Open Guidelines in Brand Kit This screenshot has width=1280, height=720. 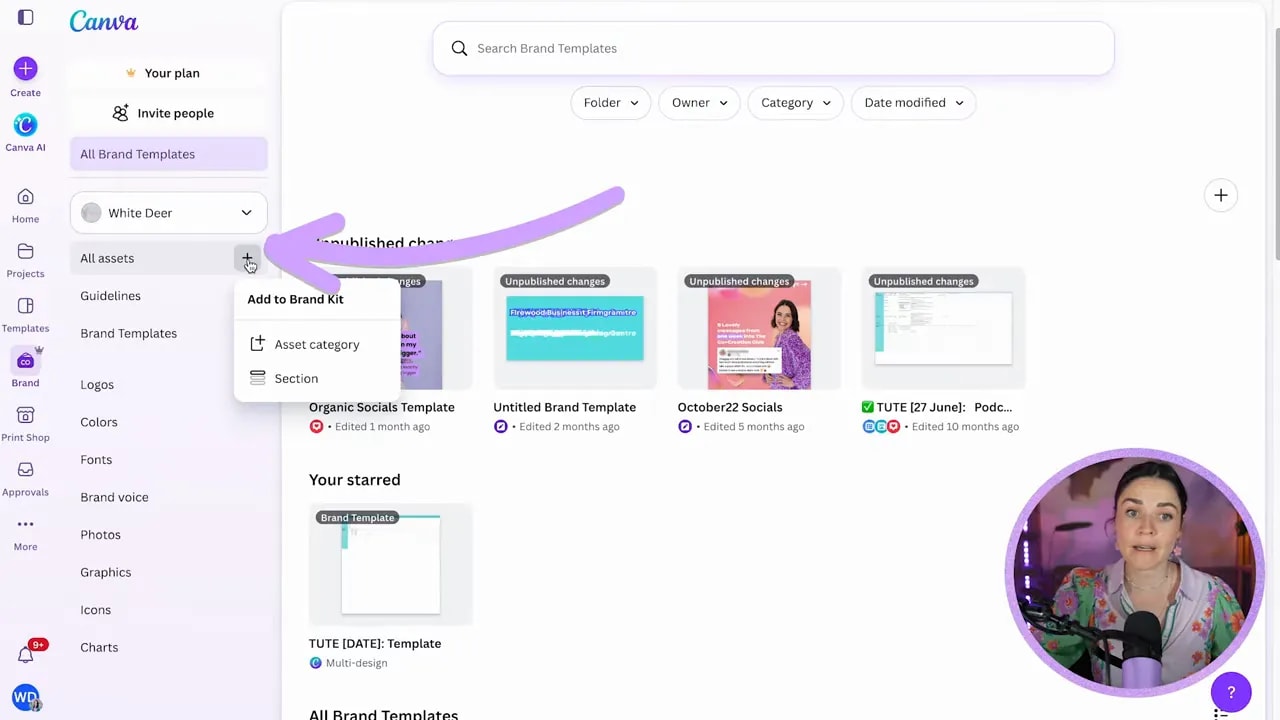coord(110,296)
